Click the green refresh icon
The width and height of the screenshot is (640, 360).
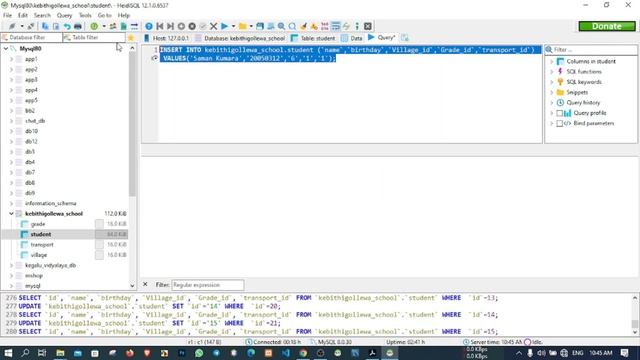(x=94, y=26)
